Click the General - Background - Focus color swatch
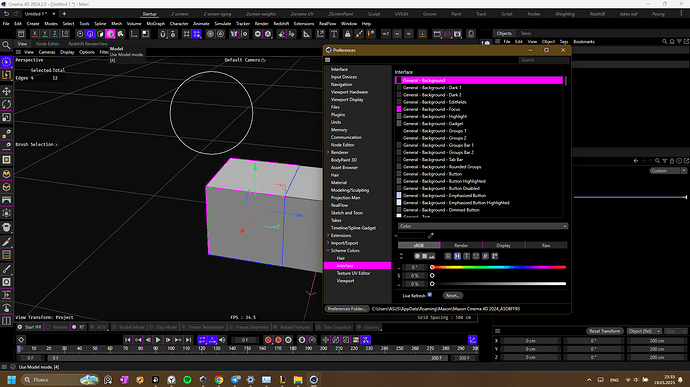 tap(399, 109)
